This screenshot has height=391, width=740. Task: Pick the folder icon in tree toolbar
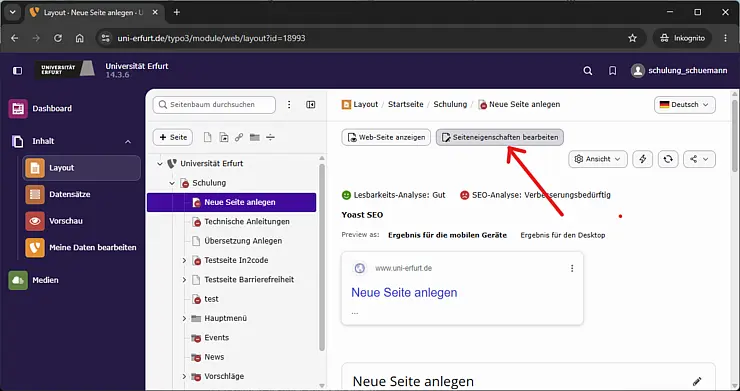pyautogui.click(x=255, y=137)
